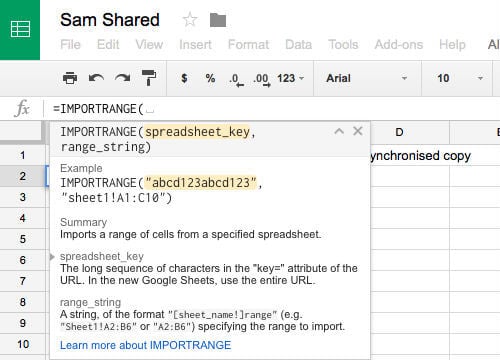Redo the last action
The image size is (500, 360).
pyautogui.click(x=122, y=78)
